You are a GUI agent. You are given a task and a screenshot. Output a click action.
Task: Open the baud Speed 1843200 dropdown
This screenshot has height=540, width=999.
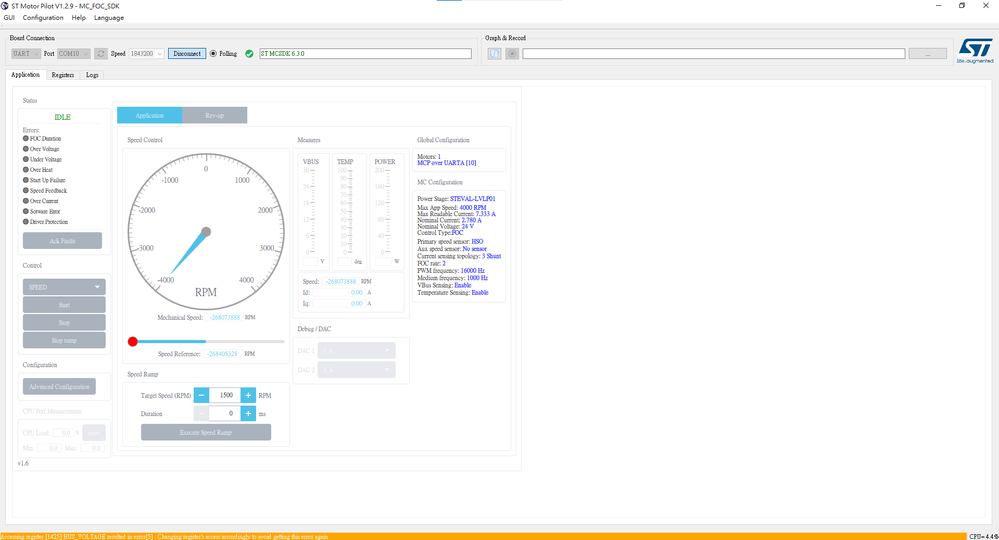click(147, 53)
